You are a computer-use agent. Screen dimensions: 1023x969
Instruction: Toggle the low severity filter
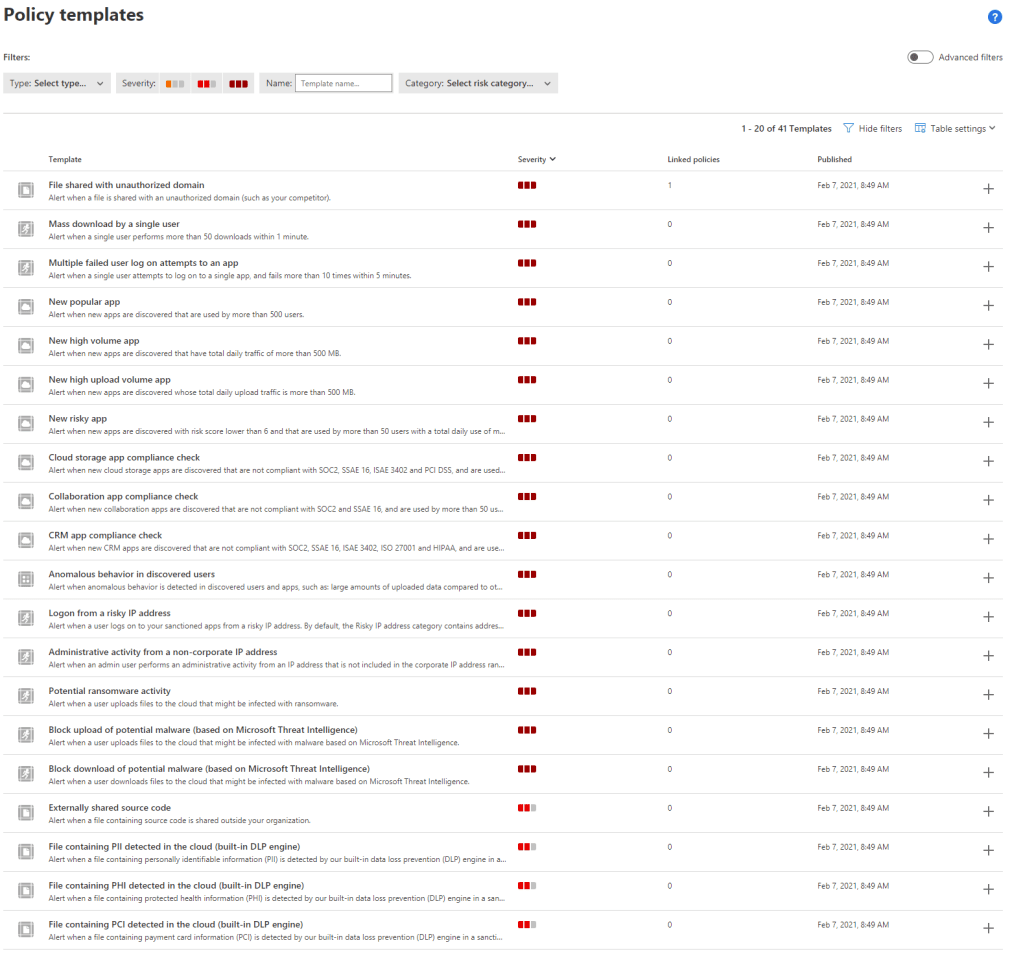coord(175,84)
